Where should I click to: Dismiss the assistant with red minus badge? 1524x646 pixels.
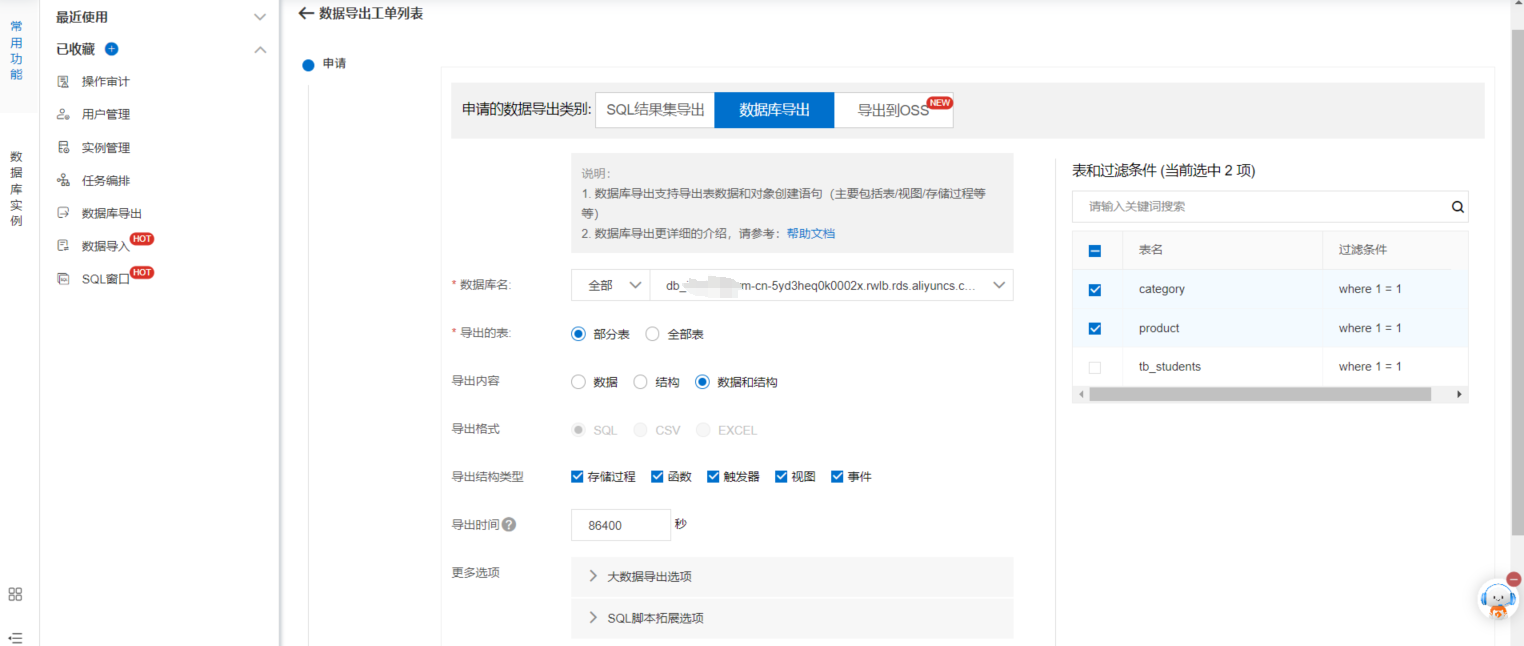pos(1513,579)
